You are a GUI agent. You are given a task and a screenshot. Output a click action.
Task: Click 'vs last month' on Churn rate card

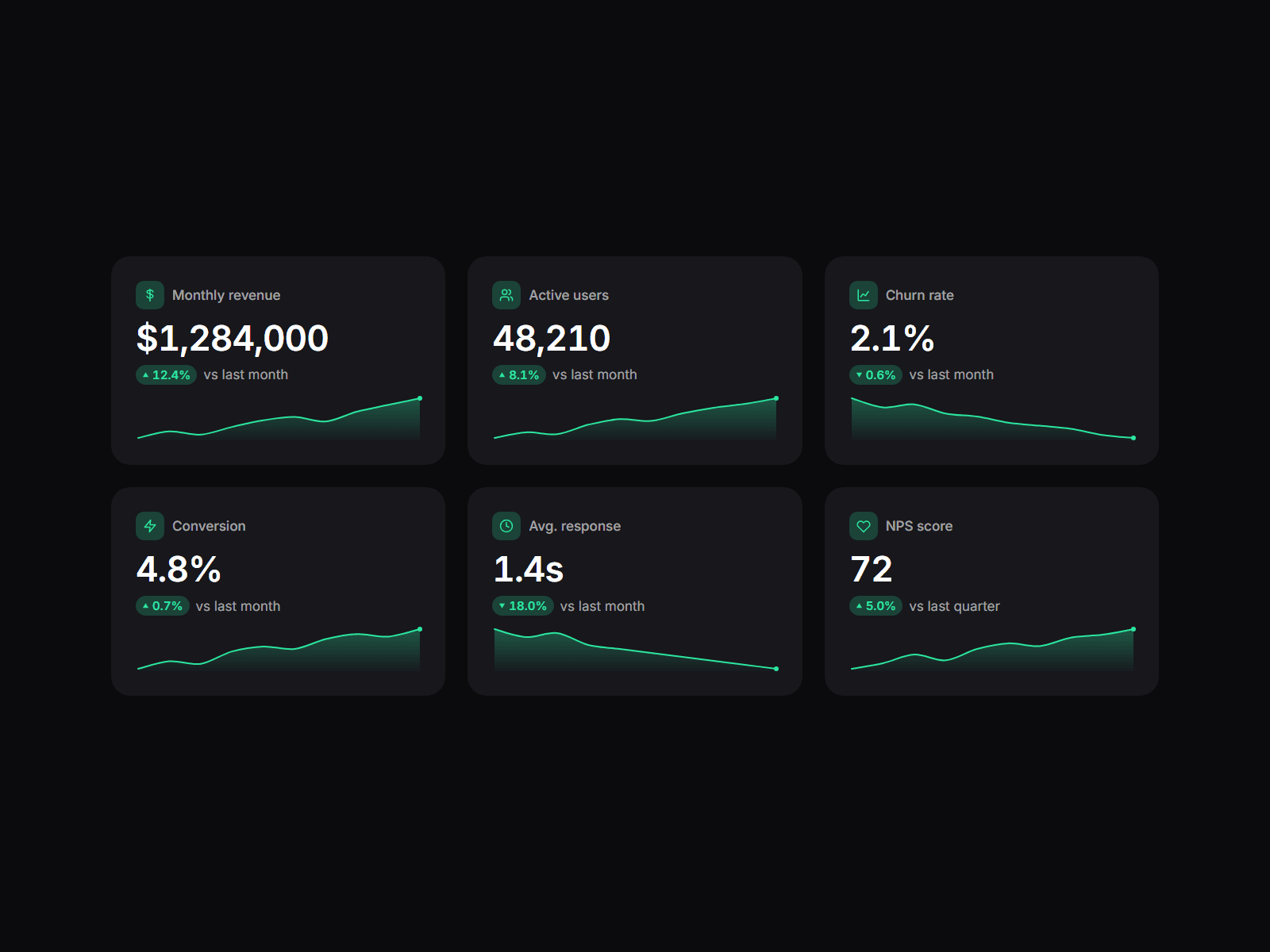[x=952, y=374]
